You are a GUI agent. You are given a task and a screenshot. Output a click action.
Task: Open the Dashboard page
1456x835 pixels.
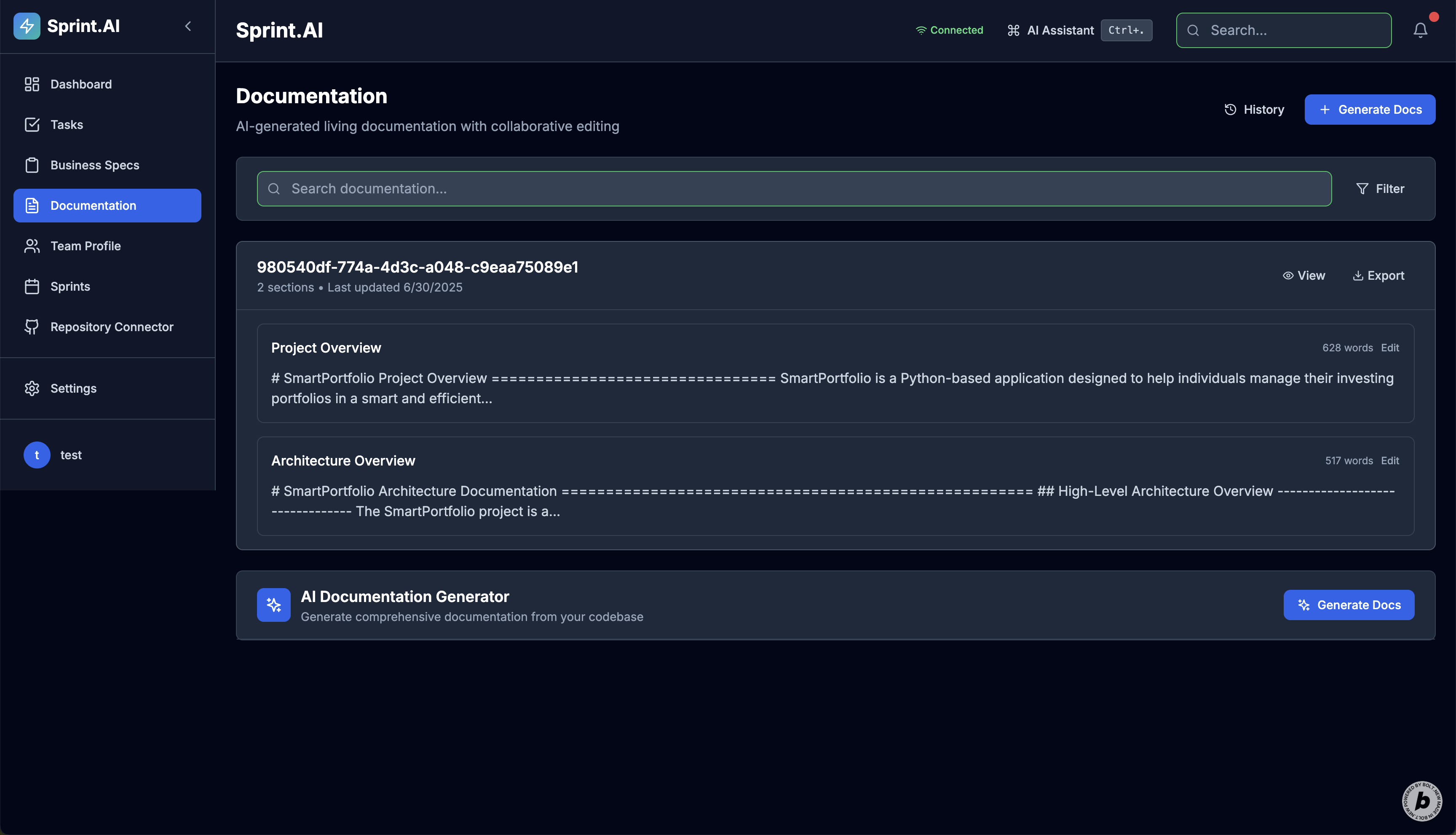point(81,84)
